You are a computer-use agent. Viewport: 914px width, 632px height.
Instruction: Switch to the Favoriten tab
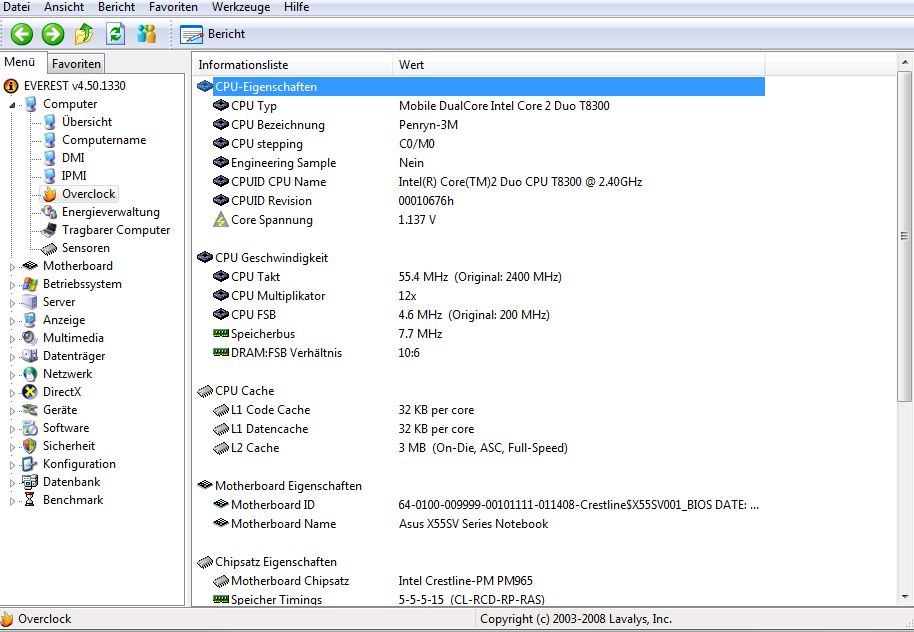click(x=76, y=64)
